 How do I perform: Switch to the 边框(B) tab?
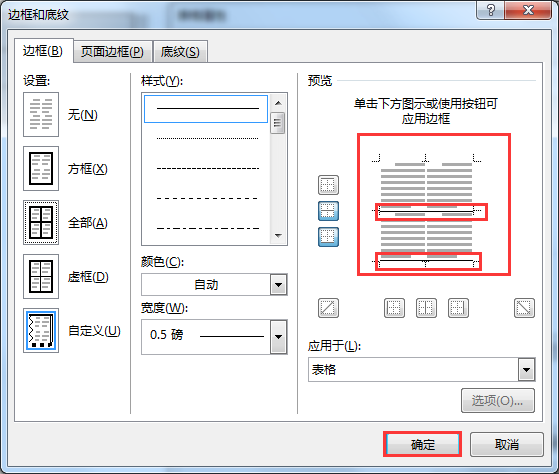coord(43,51)
